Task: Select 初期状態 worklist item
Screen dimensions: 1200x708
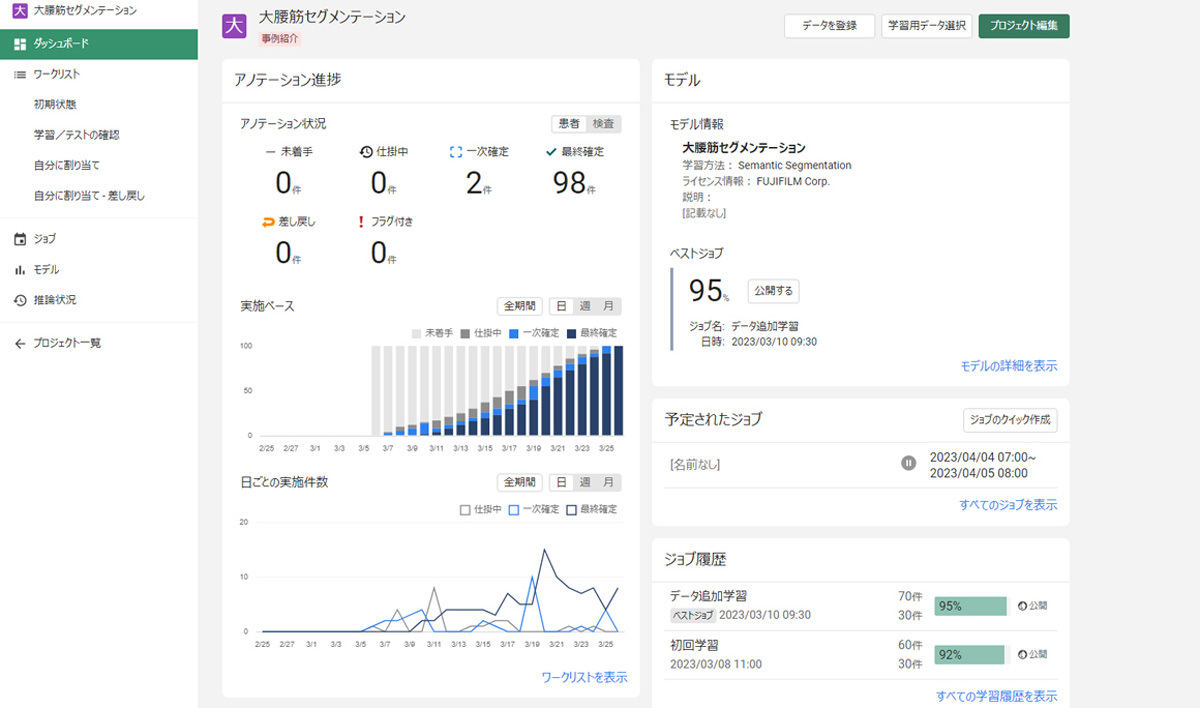Action: [x=99, y=104]
